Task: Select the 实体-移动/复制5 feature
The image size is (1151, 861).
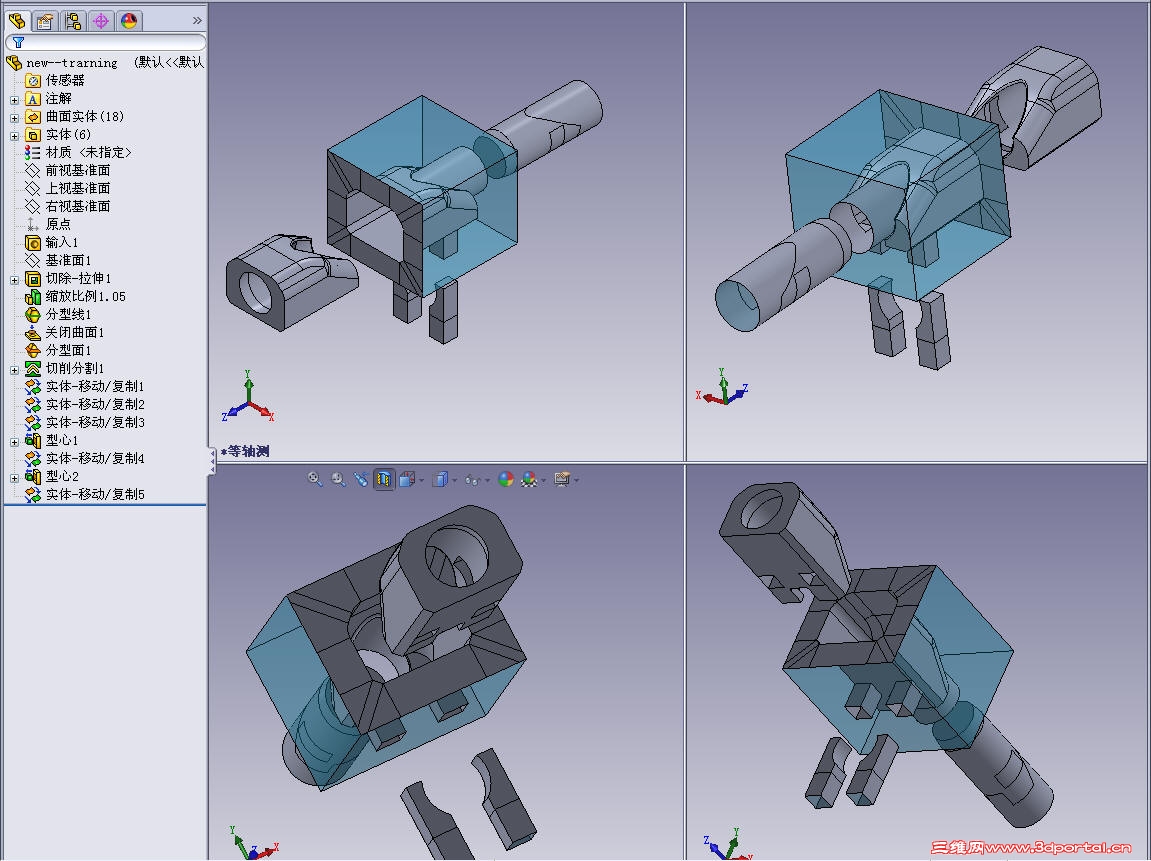Action: pos(95,494)
